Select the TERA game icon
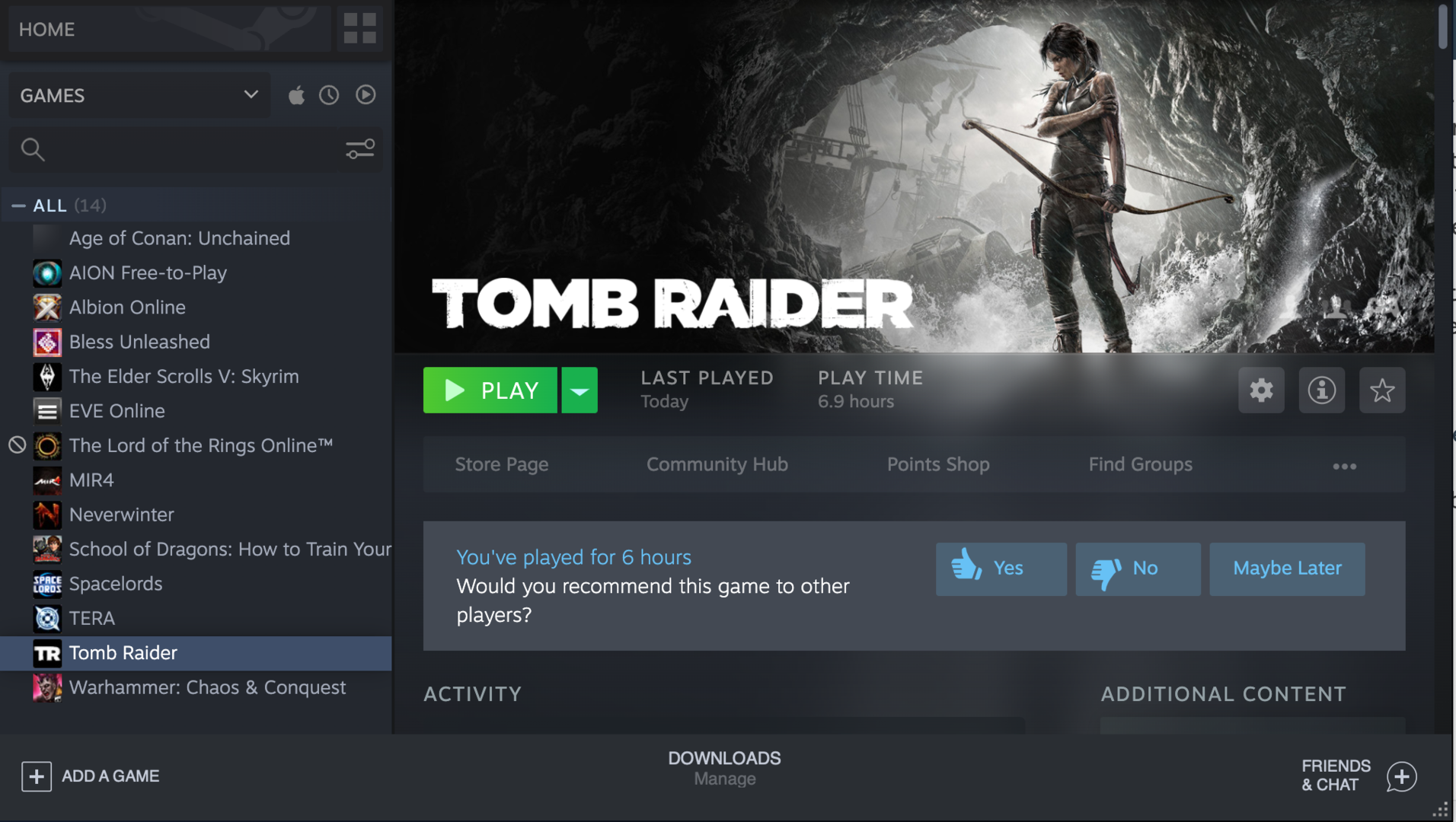The image size is (1456, 822). pos(47,619)
